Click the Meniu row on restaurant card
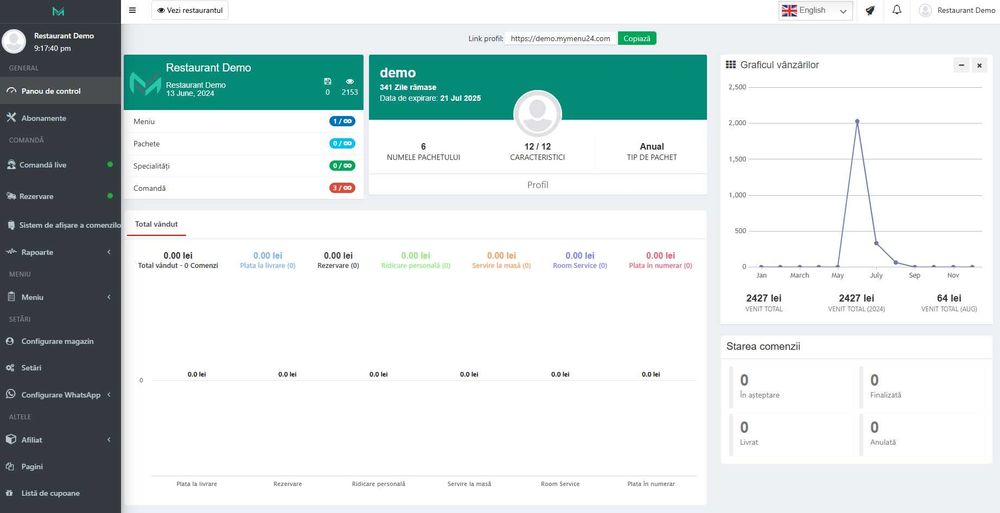Image resolution: width=1000 pixels, height=513 pixels. (244, 121)
